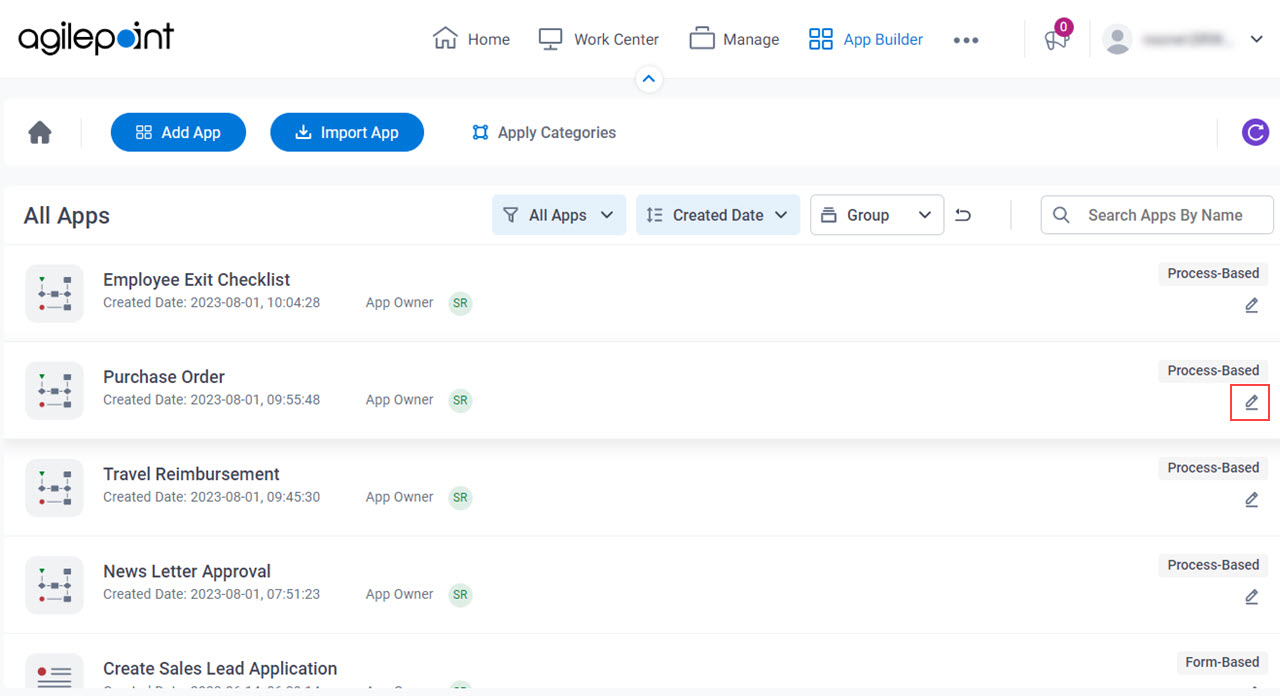The height and width of the screenshot is (696, 1280).
Task: Collapse the top navigation with the up chevron
Action: click(x=649, y=79)
